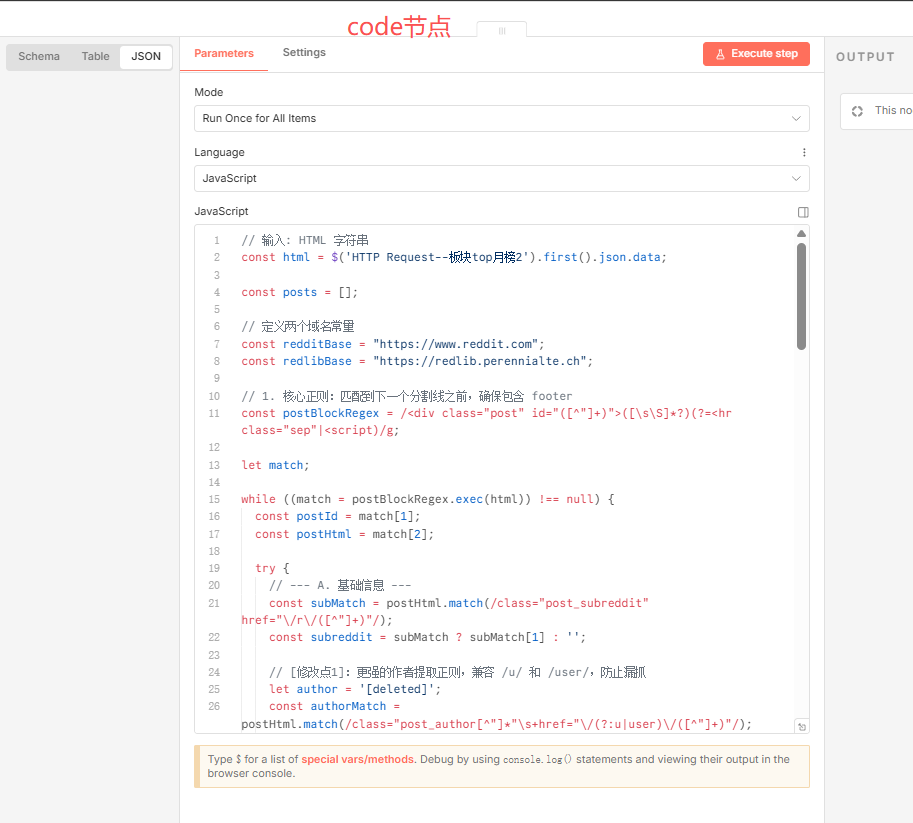
Task: Click the loading spinner icon in Output
Action: click(857, 111)
